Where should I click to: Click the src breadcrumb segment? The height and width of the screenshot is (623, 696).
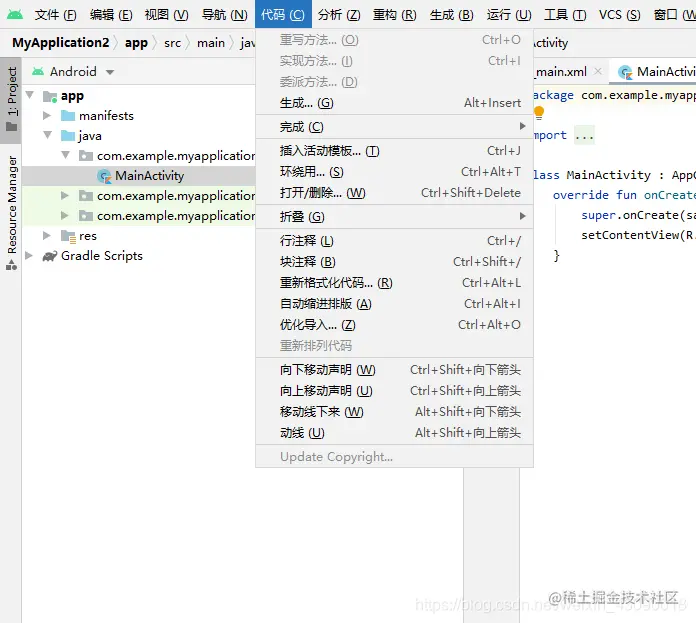[x=172, y=43]
